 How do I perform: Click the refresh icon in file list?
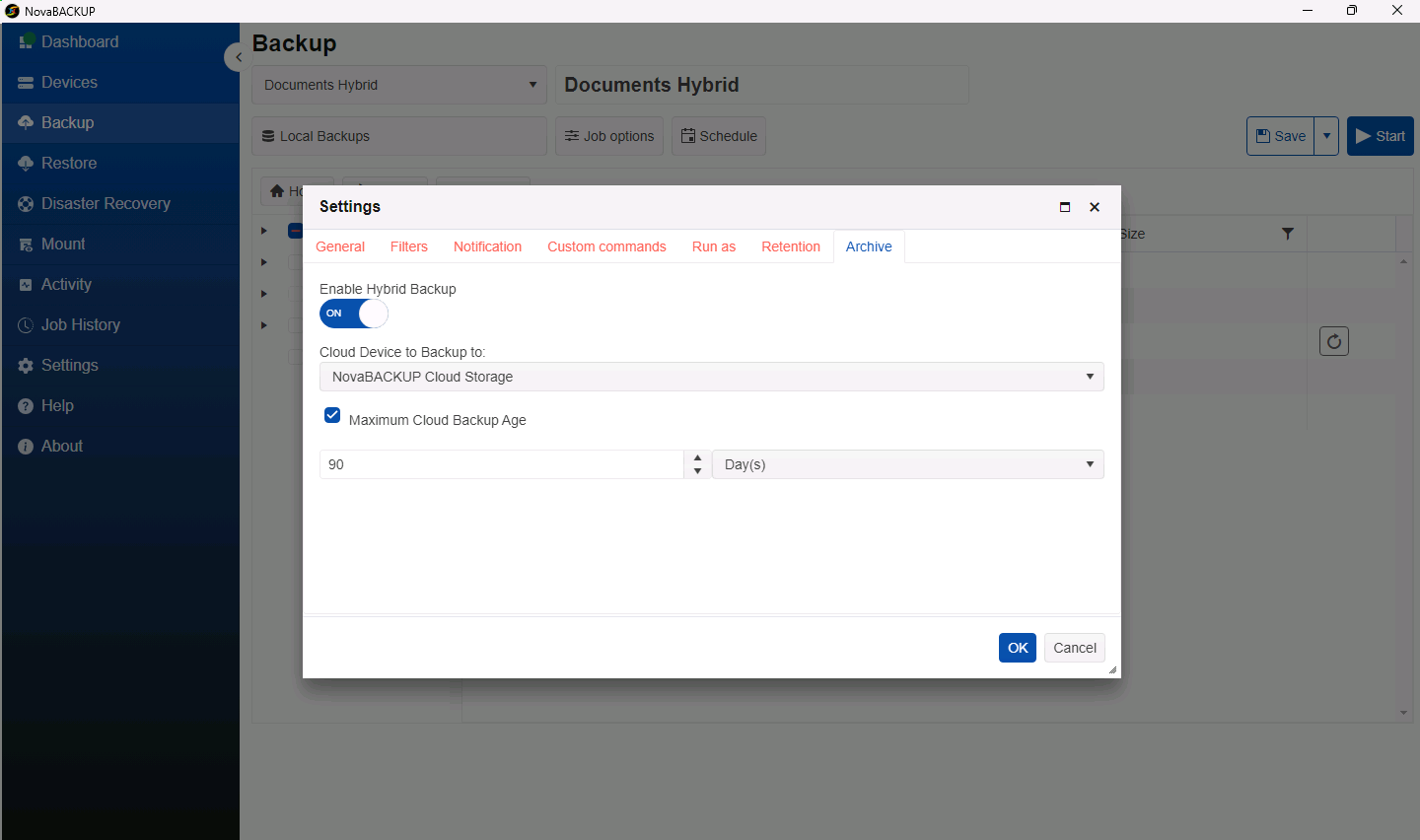pos(1334,341)
